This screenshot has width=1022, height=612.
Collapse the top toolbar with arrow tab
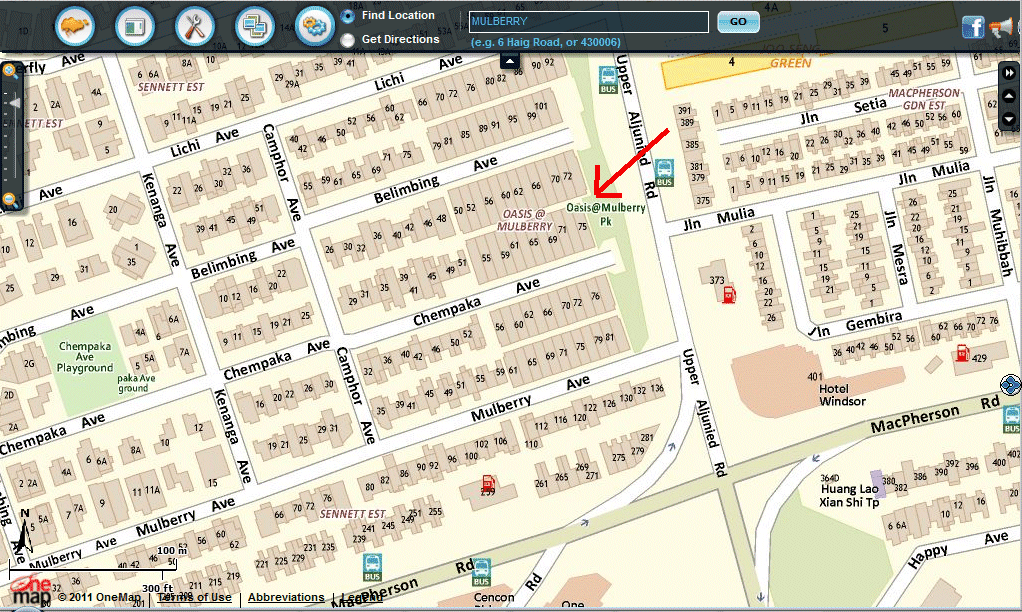[510, 61]
